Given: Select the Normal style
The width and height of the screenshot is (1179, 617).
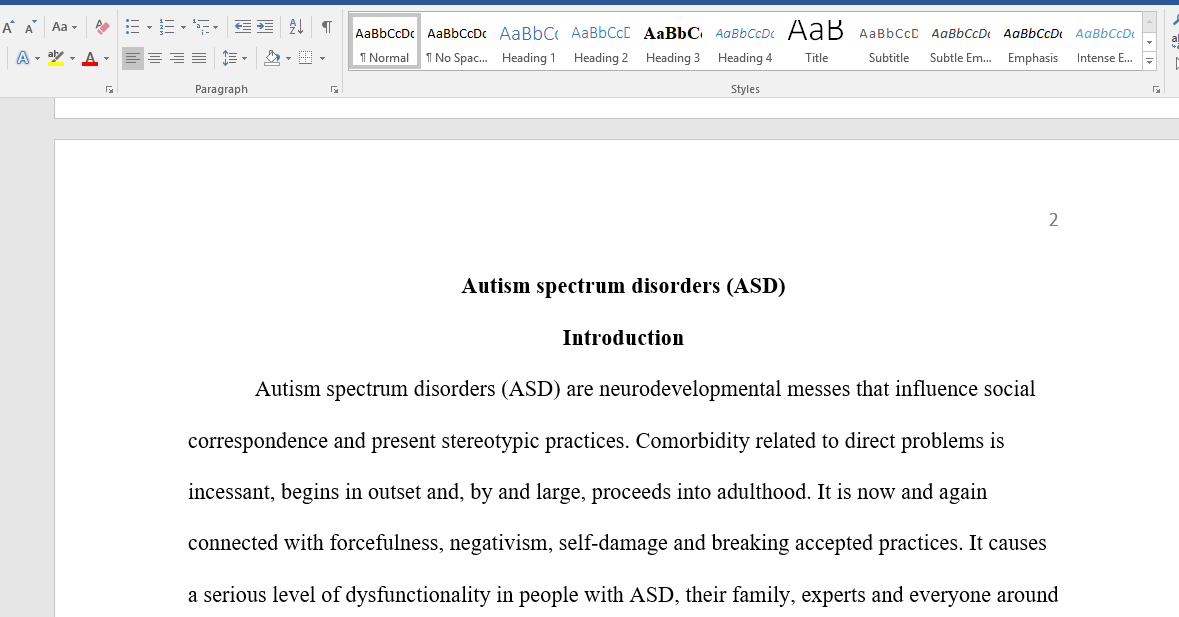Looking at the screenshot, I should [384, 42].
